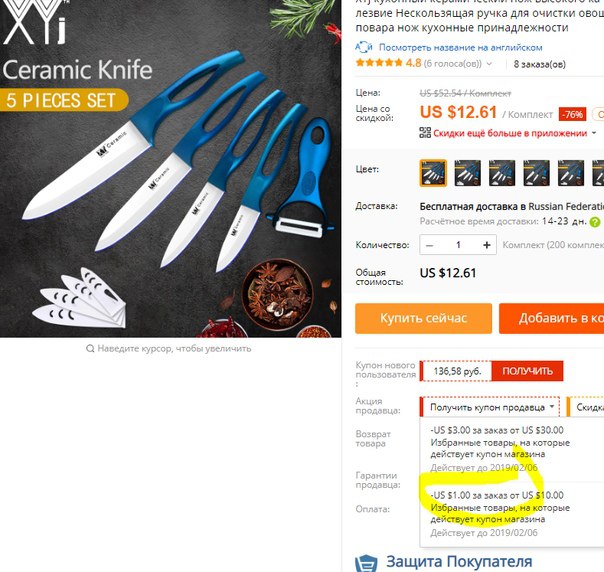Pick the third color variant thumbnail
This screenshot has width=604, height=572.
click(502, 173)
